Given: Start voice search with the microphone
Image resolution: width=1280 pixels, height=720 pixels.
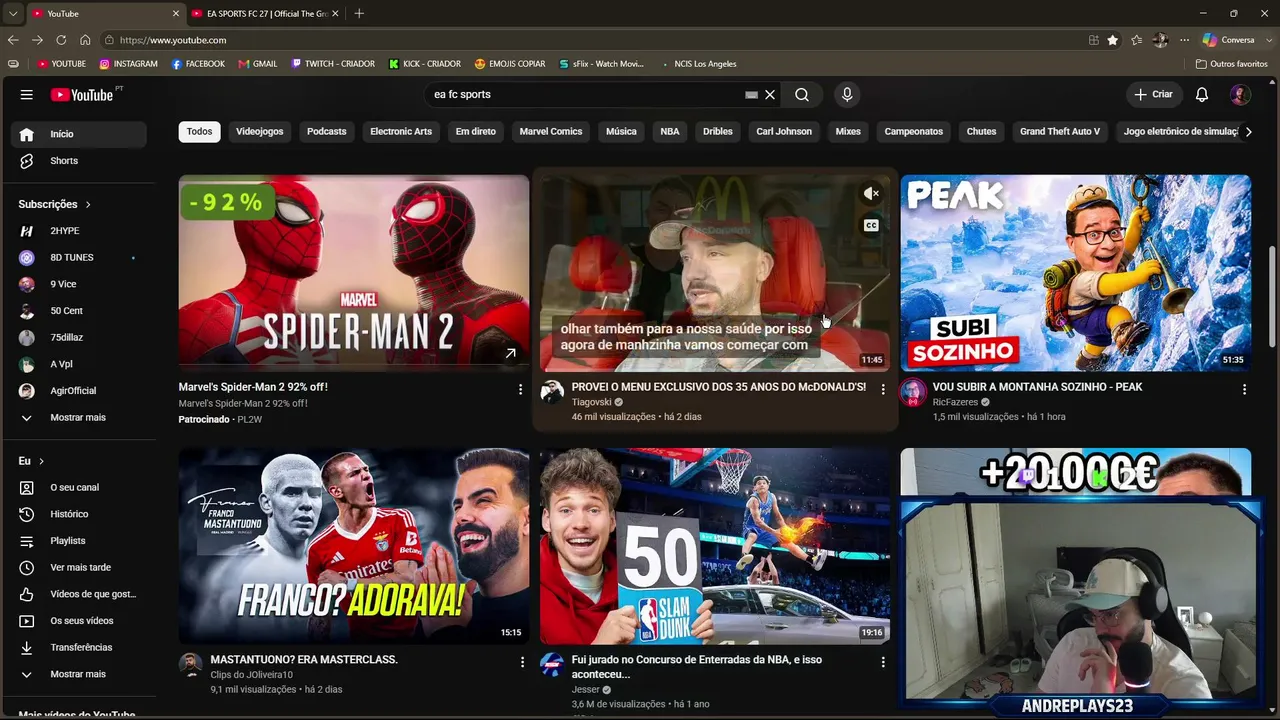Looking at the screenshot, I should coord(847,95).
